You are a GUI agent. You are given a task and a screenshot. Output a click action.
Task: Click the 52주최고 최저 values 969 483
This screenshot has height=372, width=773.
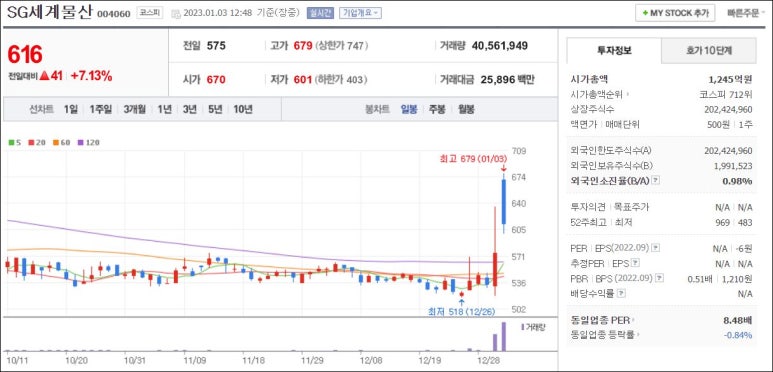pyautogui.click(x=734, y=223)
